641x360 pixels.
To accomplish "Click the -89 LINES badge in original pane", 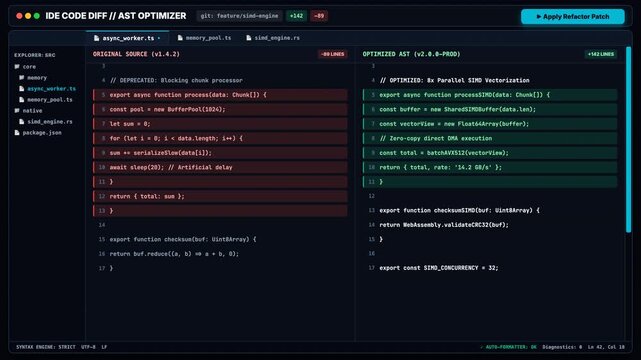I will pyautogui.click(x=332, y=54).
